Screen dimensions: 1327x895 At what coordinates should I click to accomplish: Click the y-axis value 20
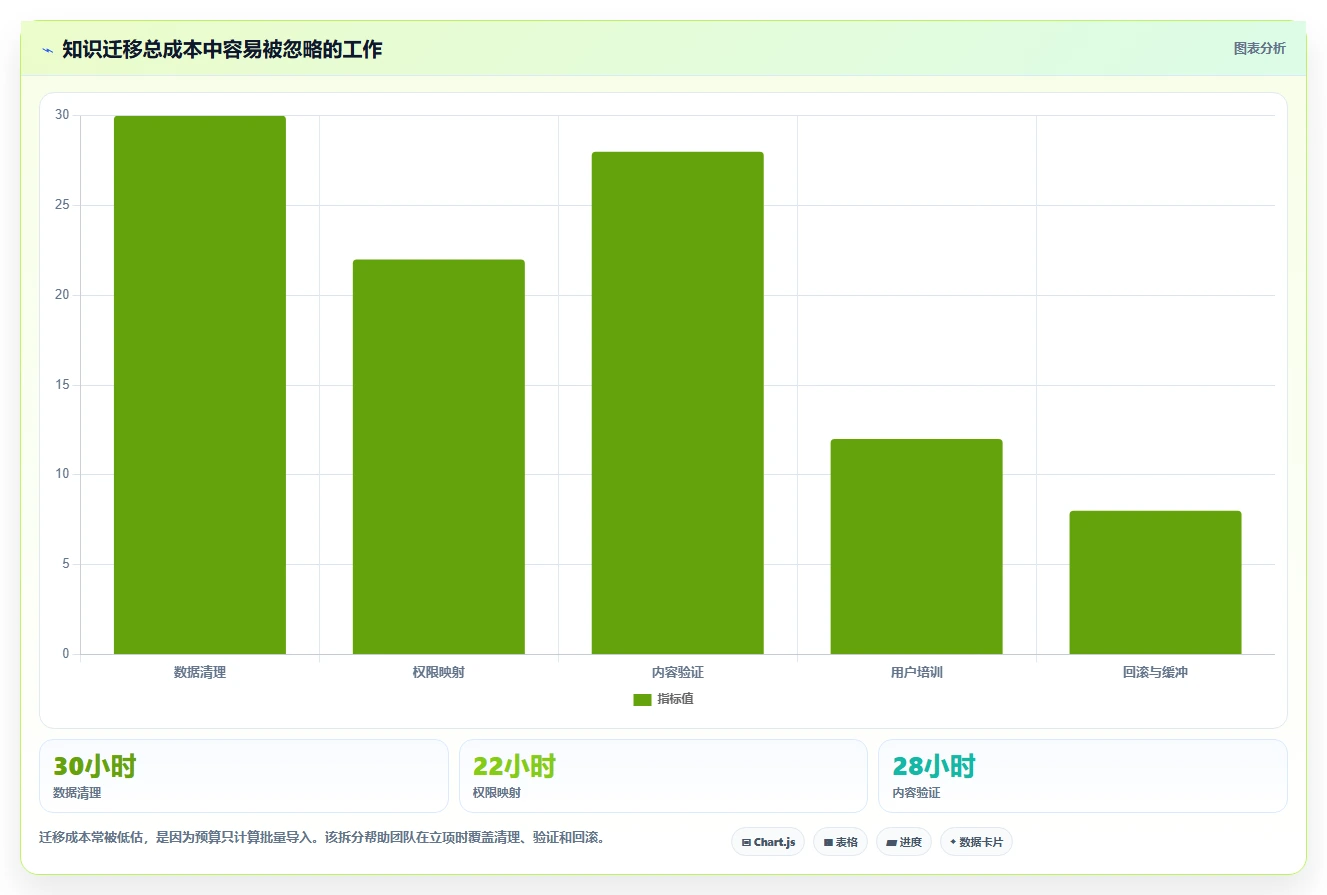tap(62, 295)
